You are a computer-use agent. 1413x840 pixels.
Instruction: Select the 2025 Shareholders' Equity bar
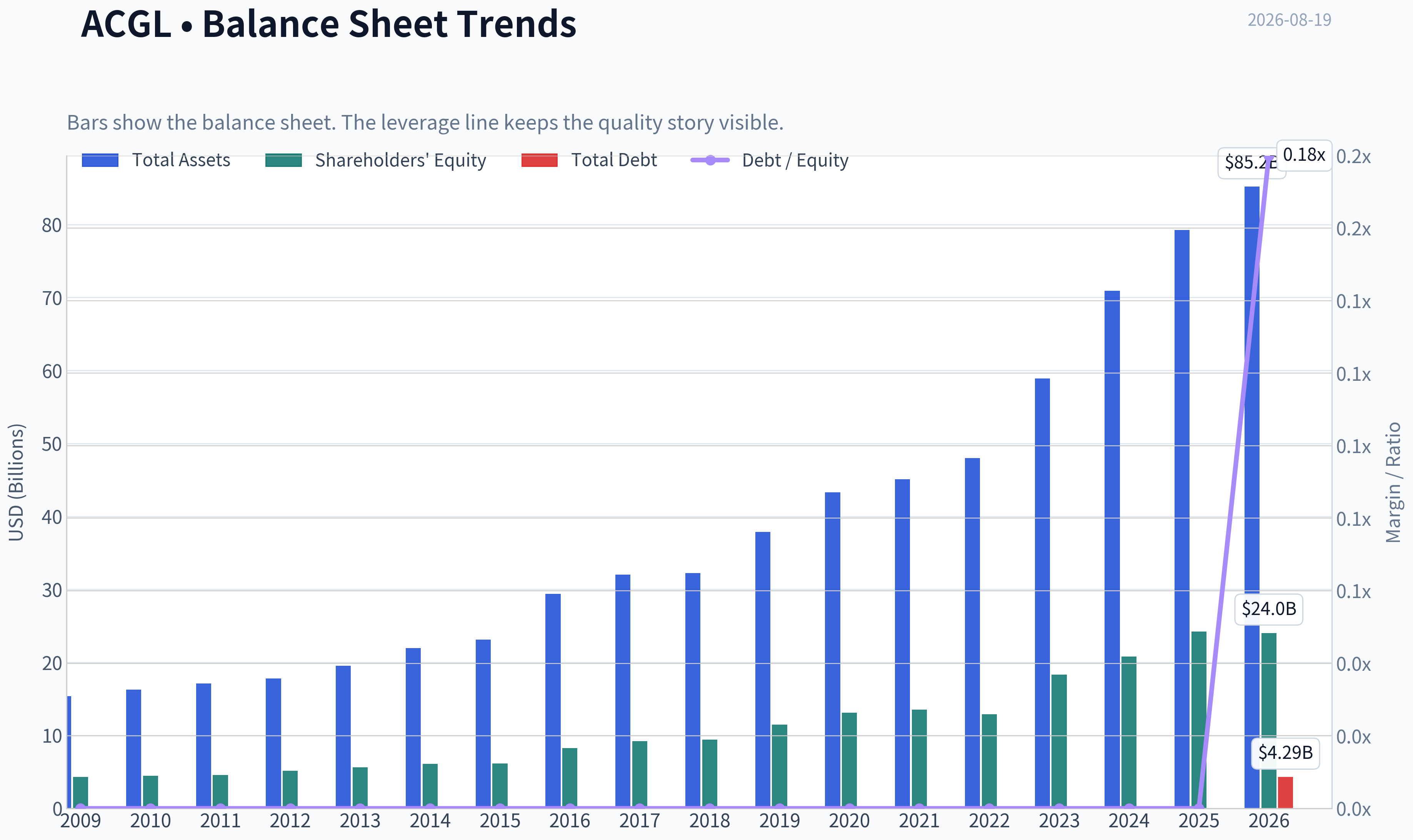click(1199, 720)
